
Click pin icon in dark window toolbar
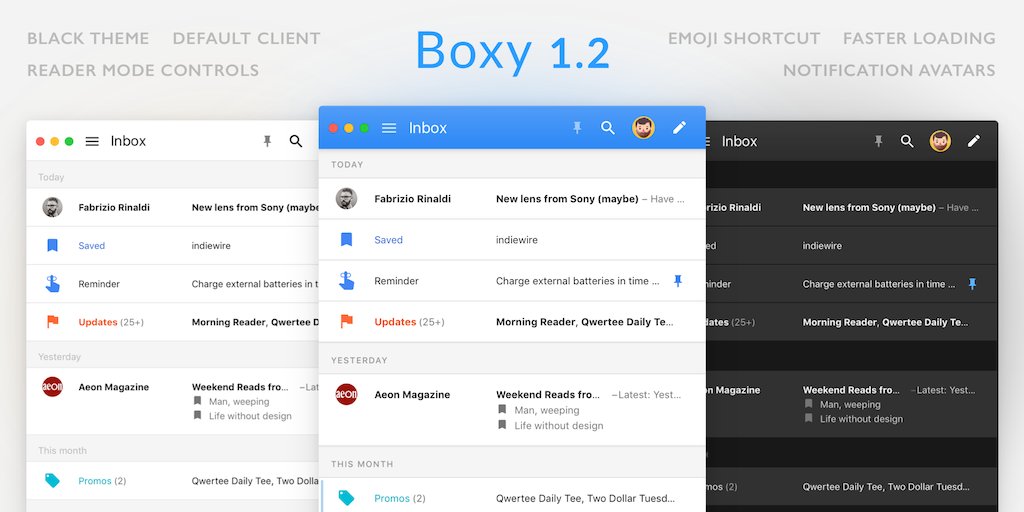click(878, 141)
